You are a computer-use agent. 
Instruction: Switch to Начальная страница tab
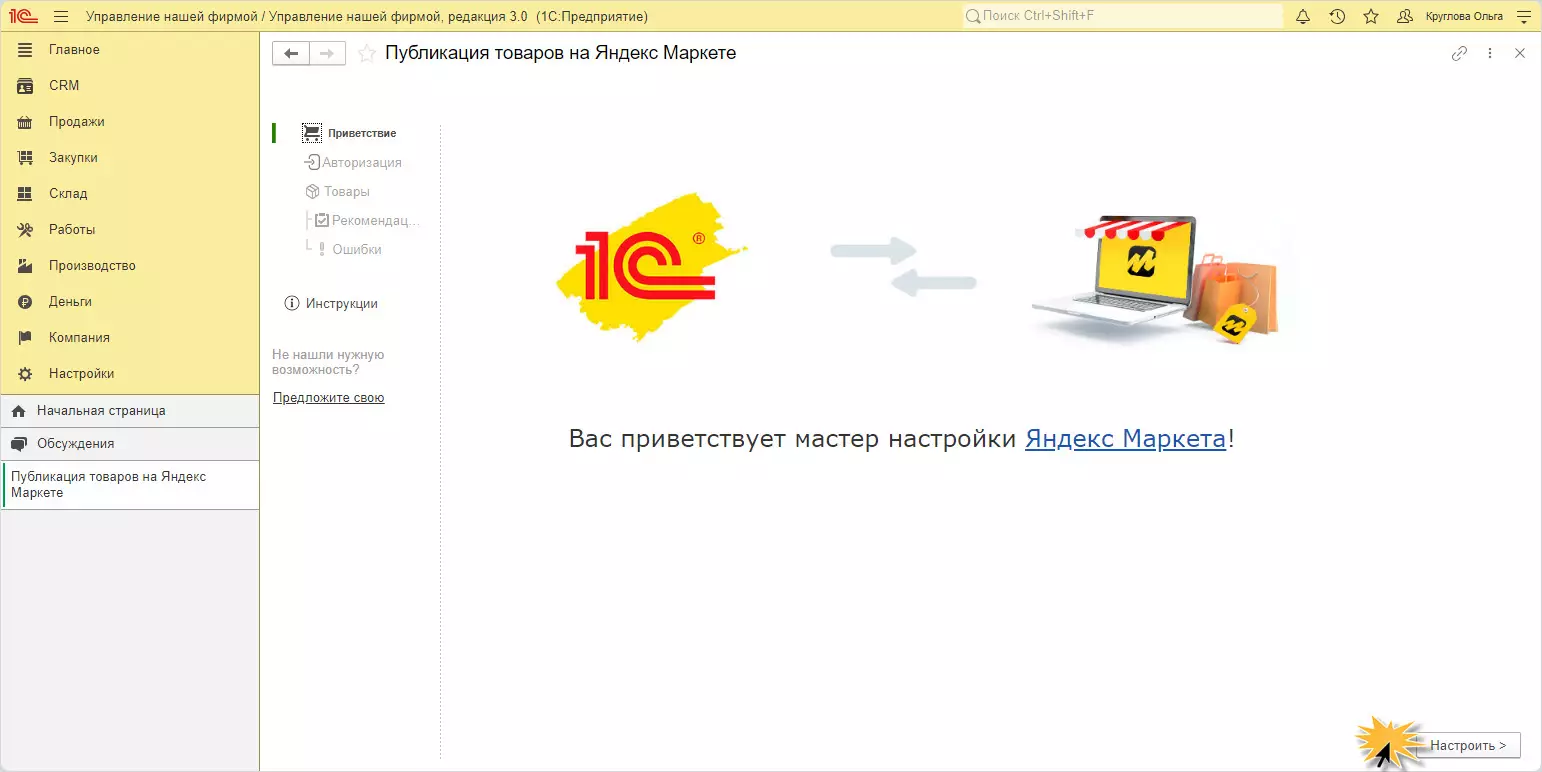[x=130, y=411]
